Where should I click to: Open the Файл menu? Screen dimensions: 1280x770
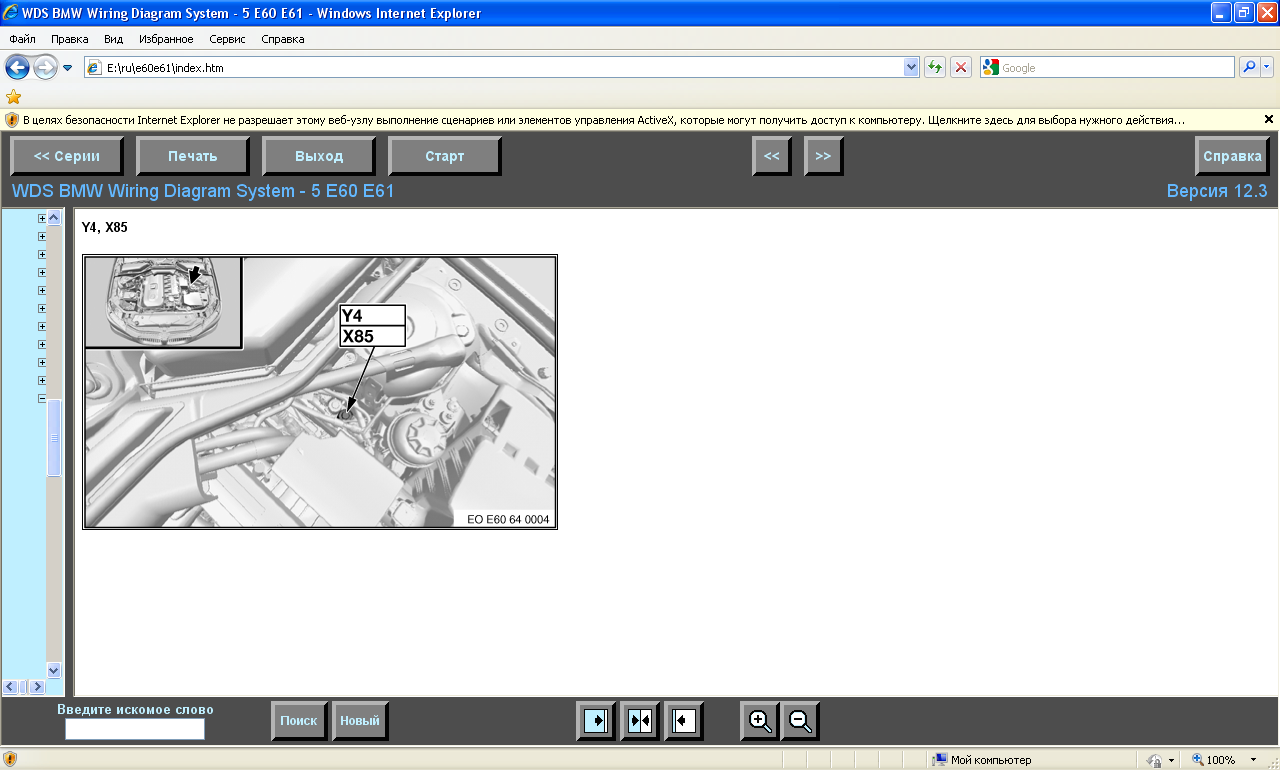tap(22, 39)
